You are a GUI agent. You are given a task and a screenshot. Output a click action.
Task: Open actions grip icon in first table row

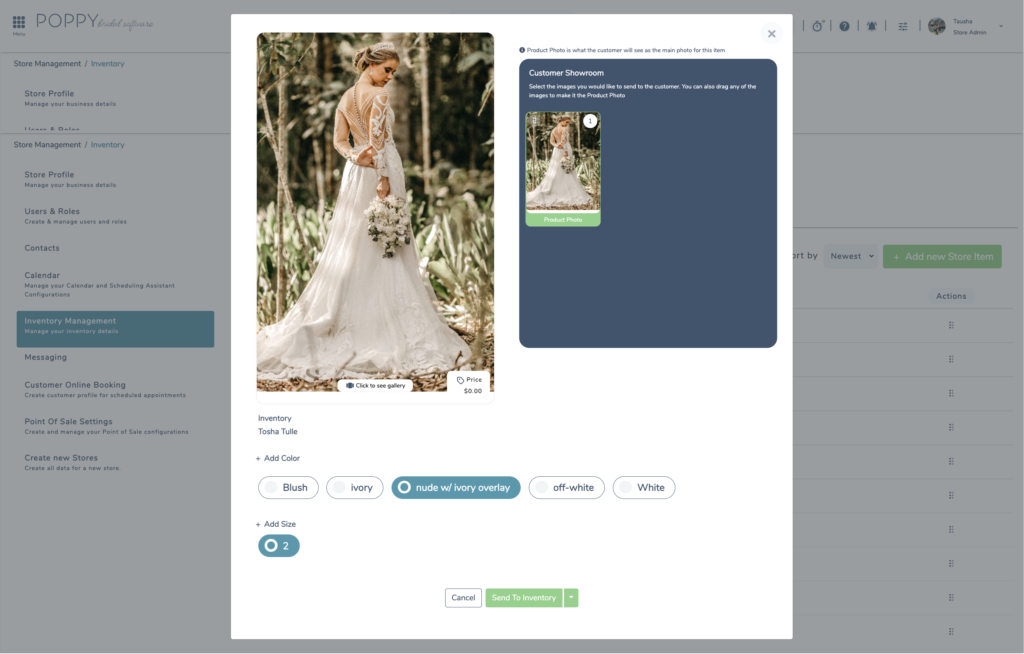coord(951,325)
